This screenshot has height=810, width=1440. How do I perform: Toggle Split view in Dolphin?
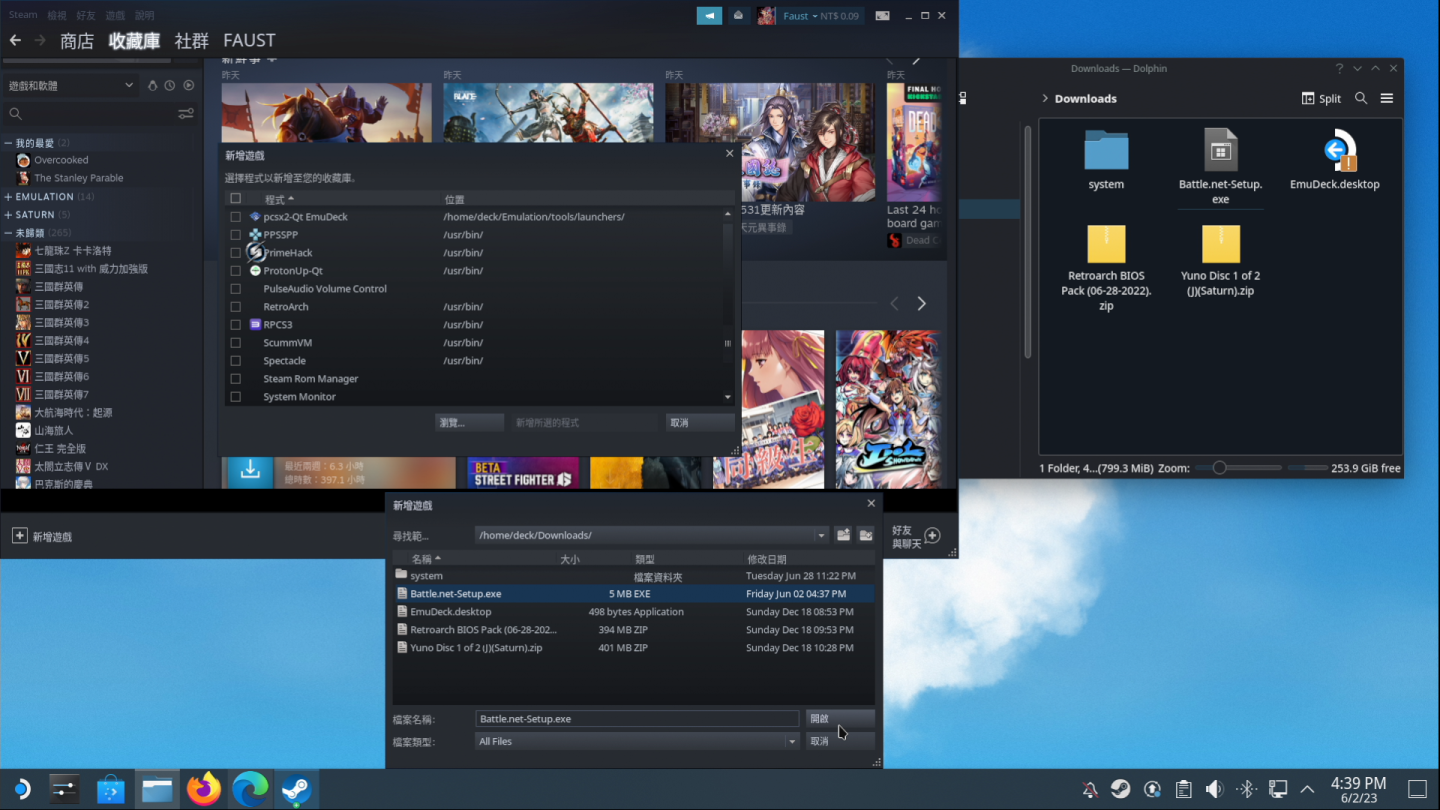pyautogui.click(x=1321, y=98)
